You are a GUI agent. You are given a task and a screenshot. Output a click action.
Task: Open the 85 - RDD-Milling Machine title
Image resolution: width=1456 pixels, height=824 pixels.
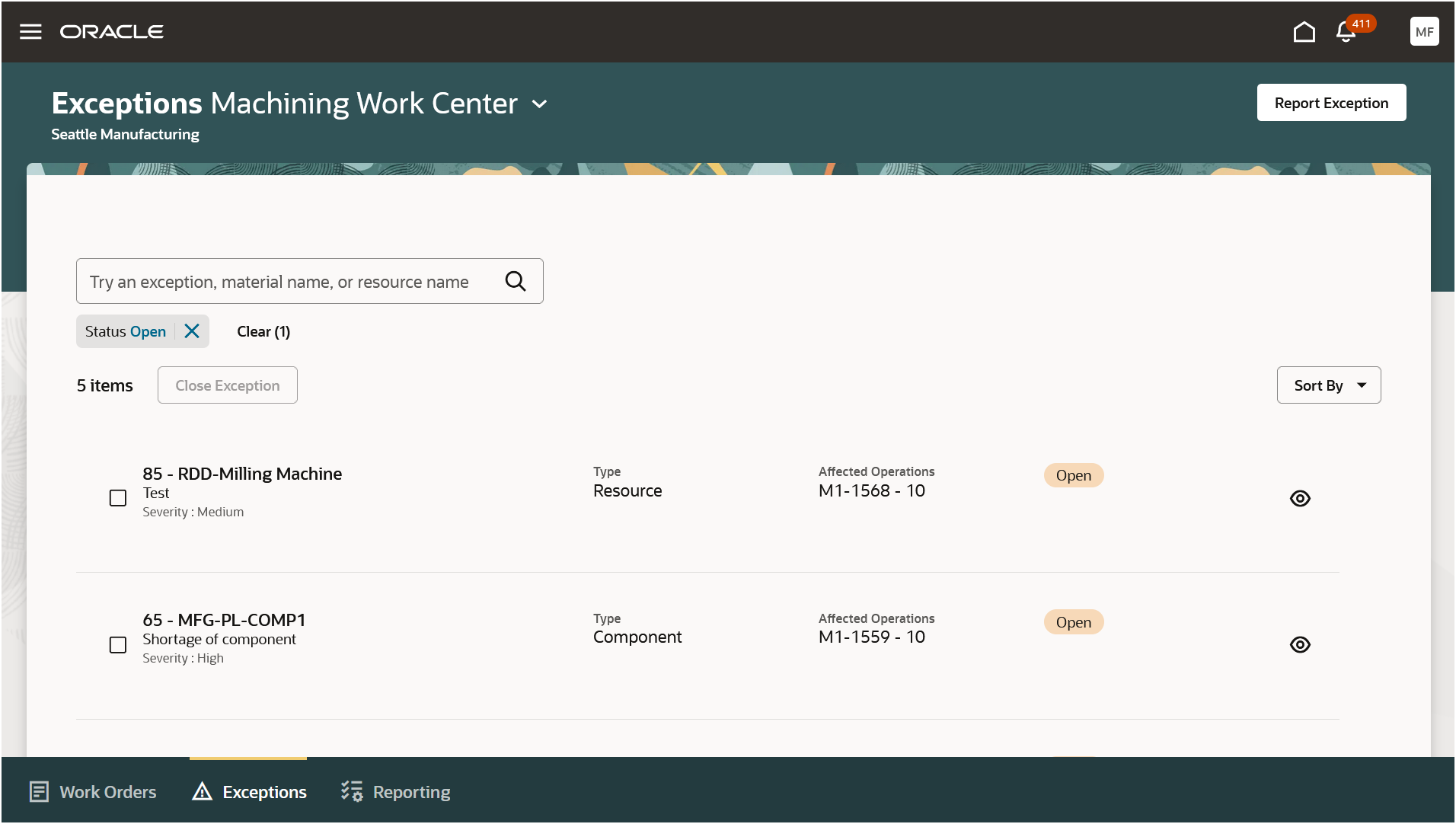242,474
